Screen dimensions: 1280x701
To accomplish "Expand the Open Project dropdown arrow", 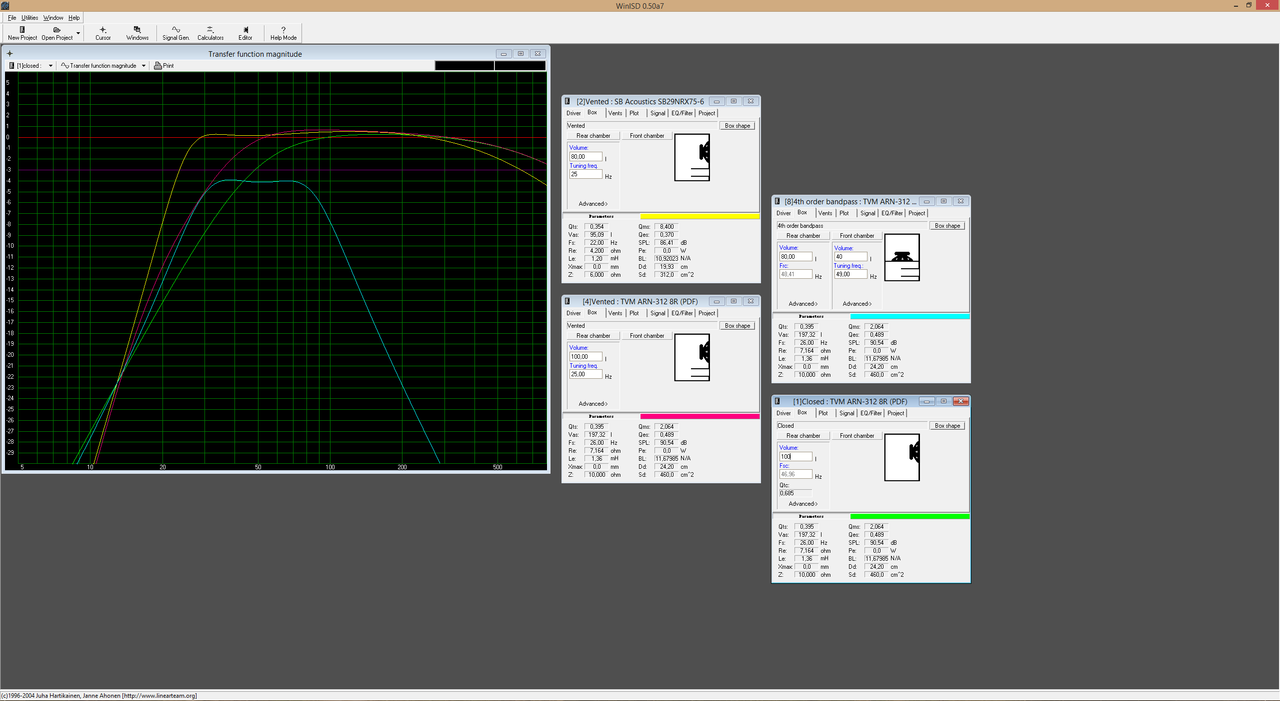I will (78, 33).
